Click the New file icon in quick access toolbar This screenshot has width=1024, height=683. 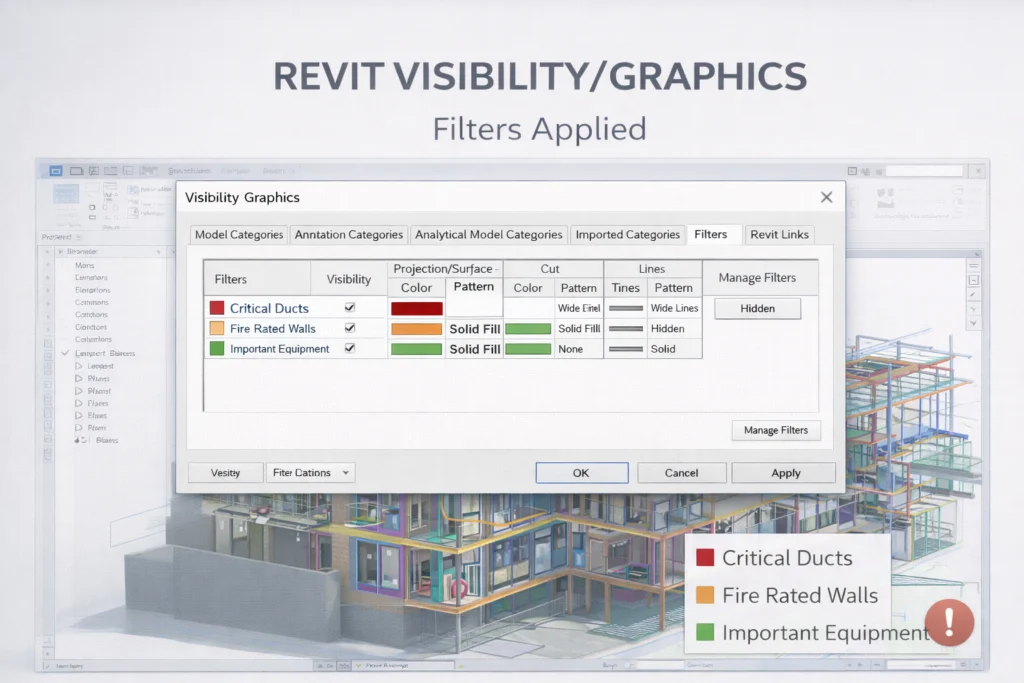[x=75, y=170]
